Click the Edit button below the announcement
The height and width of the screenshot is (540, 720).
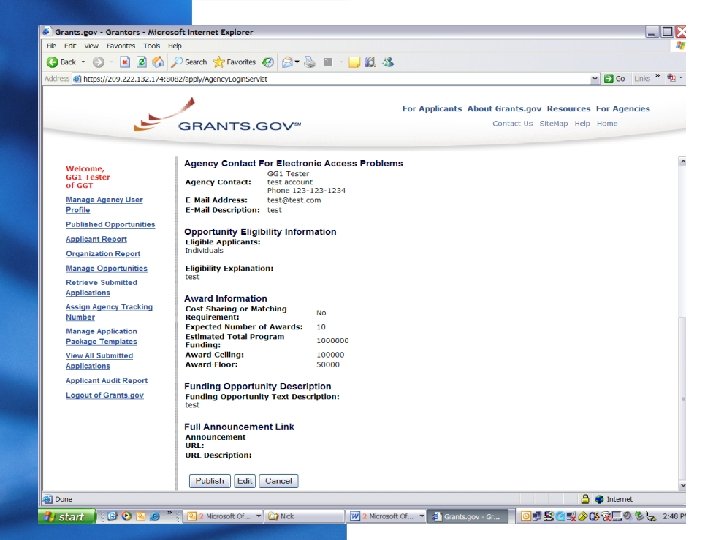point(244,481)
